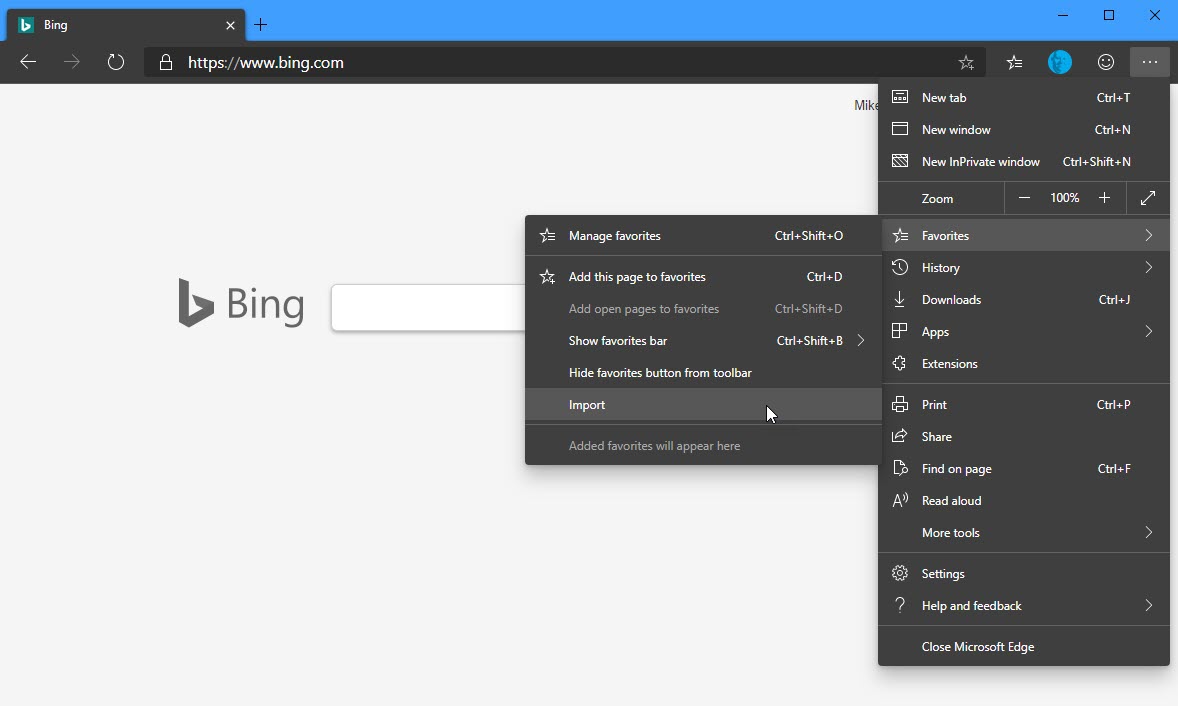Select Share menu item
This screenshot has height=706, width=1178.
1024,436
